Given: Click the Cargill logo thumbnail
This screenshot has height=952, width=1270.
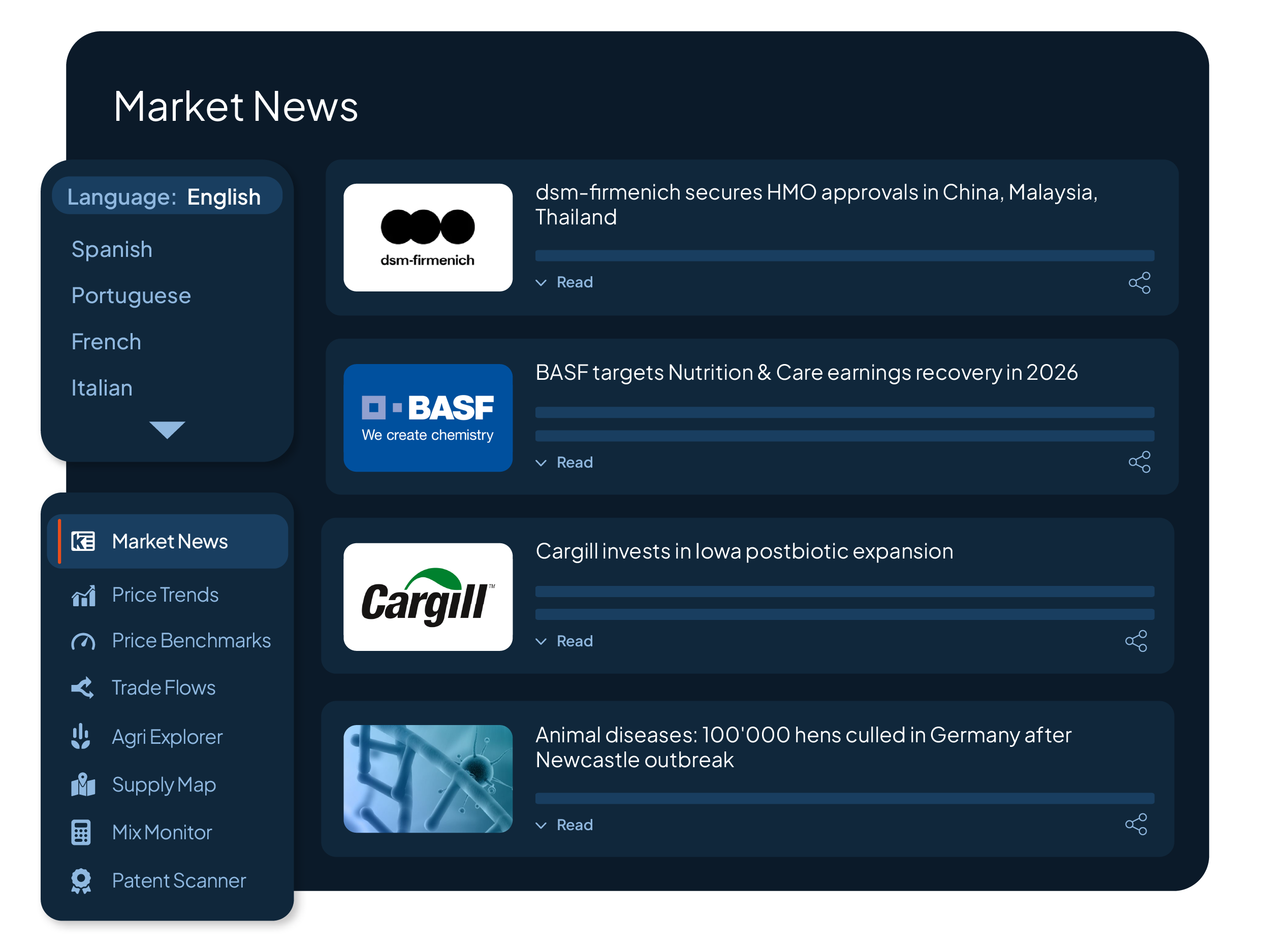Looking at the screenshot, I should tap(428, 597).
